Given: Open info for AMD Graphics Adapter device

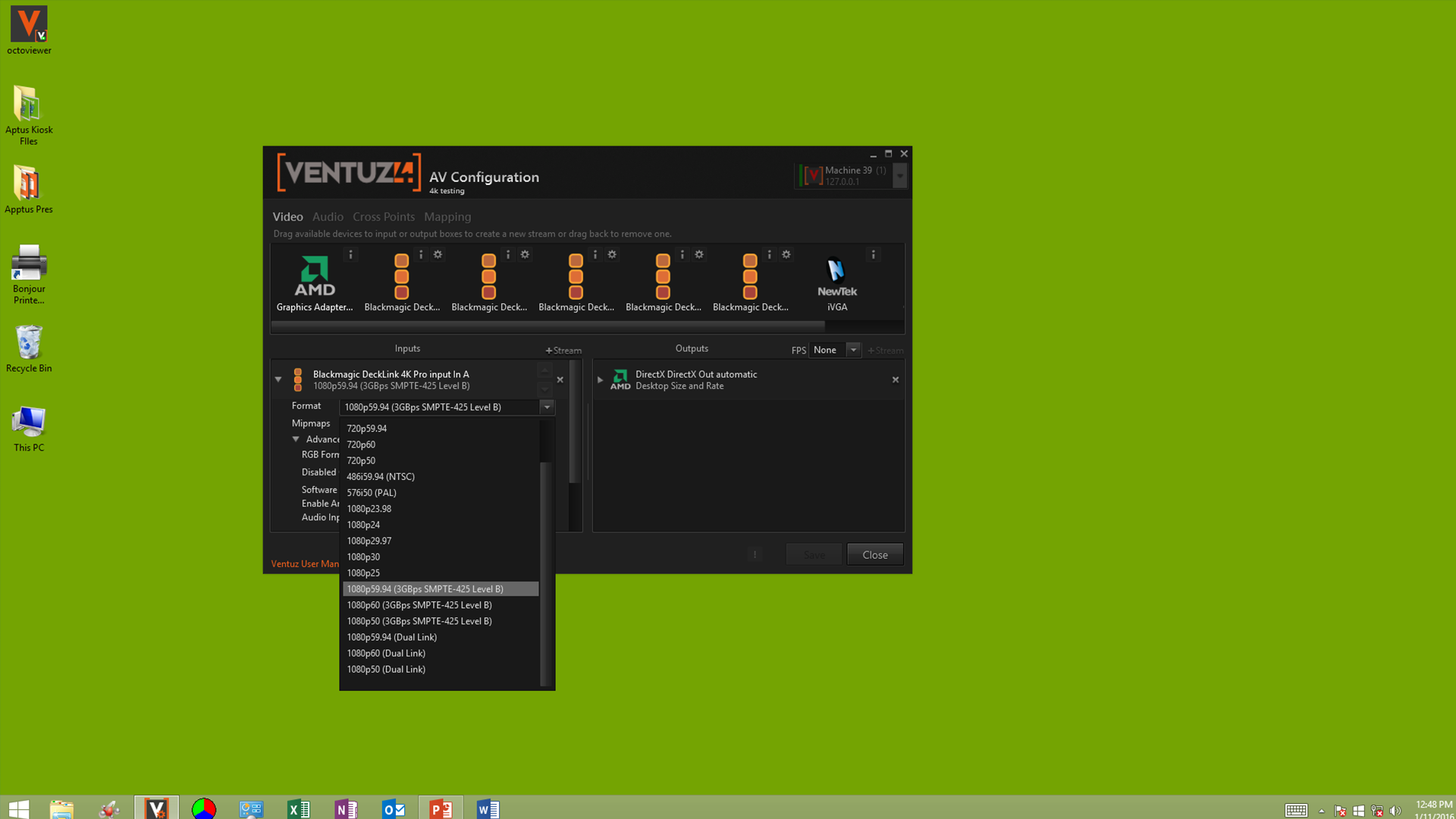Looking at the screenshot, I should pos(350,255).
